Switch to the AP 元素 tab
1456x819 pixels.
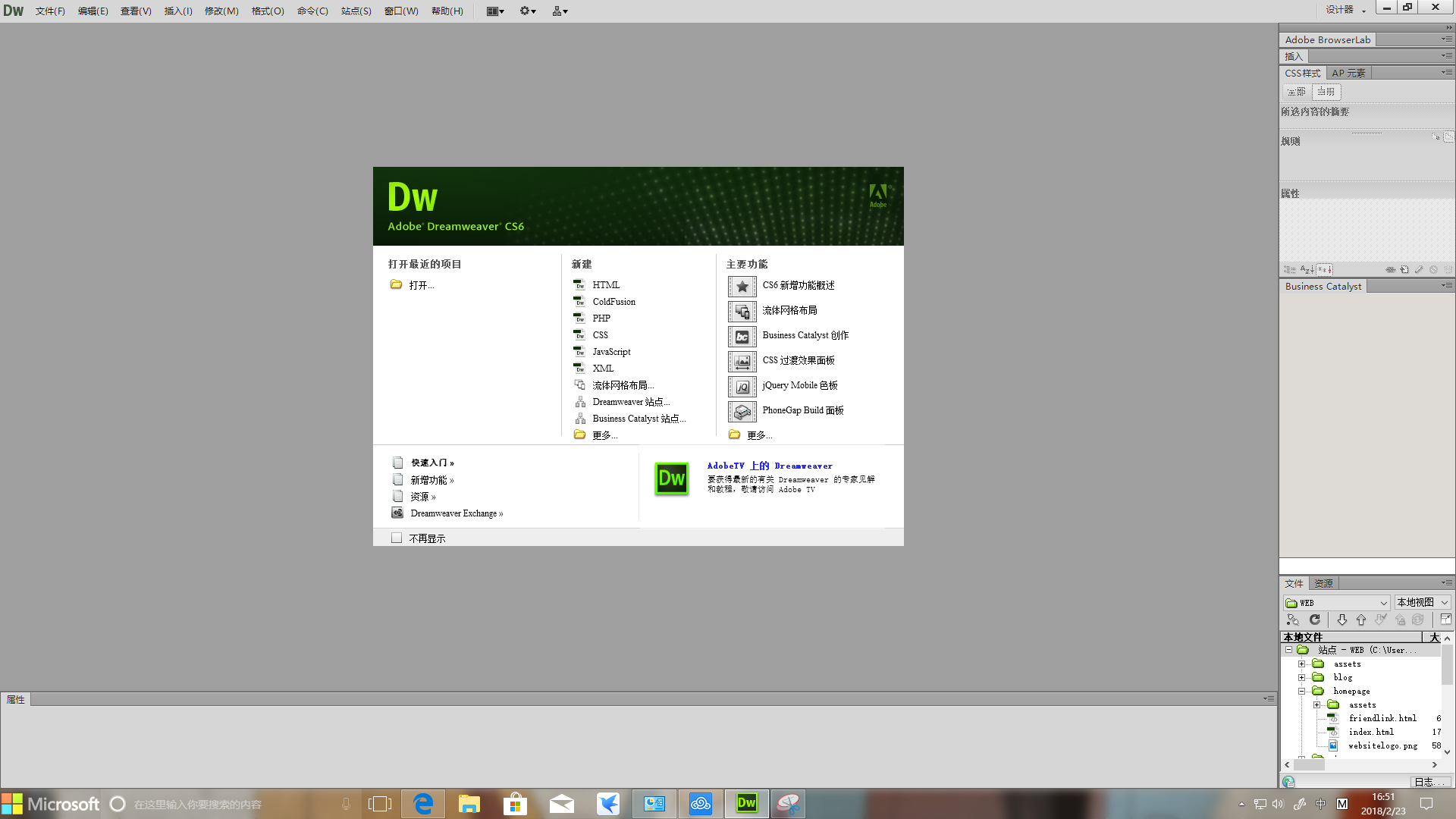click(x=1348, y=73)
